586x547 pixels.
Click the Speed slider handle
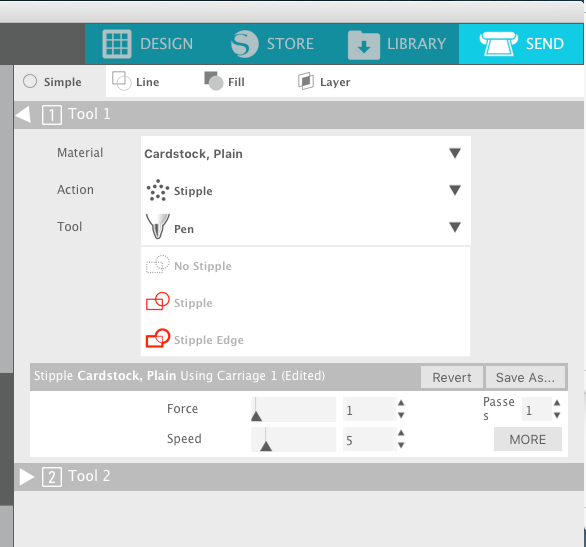[266, 446]
